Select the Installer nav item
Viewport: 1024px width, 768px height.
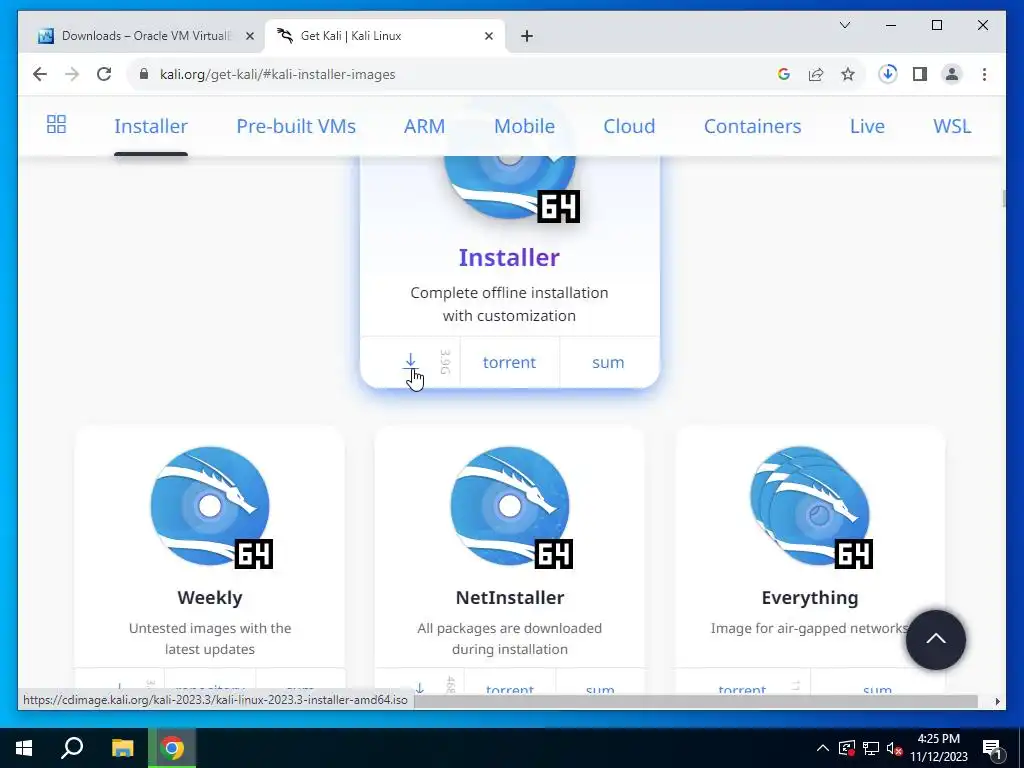(x=151, y=126)
